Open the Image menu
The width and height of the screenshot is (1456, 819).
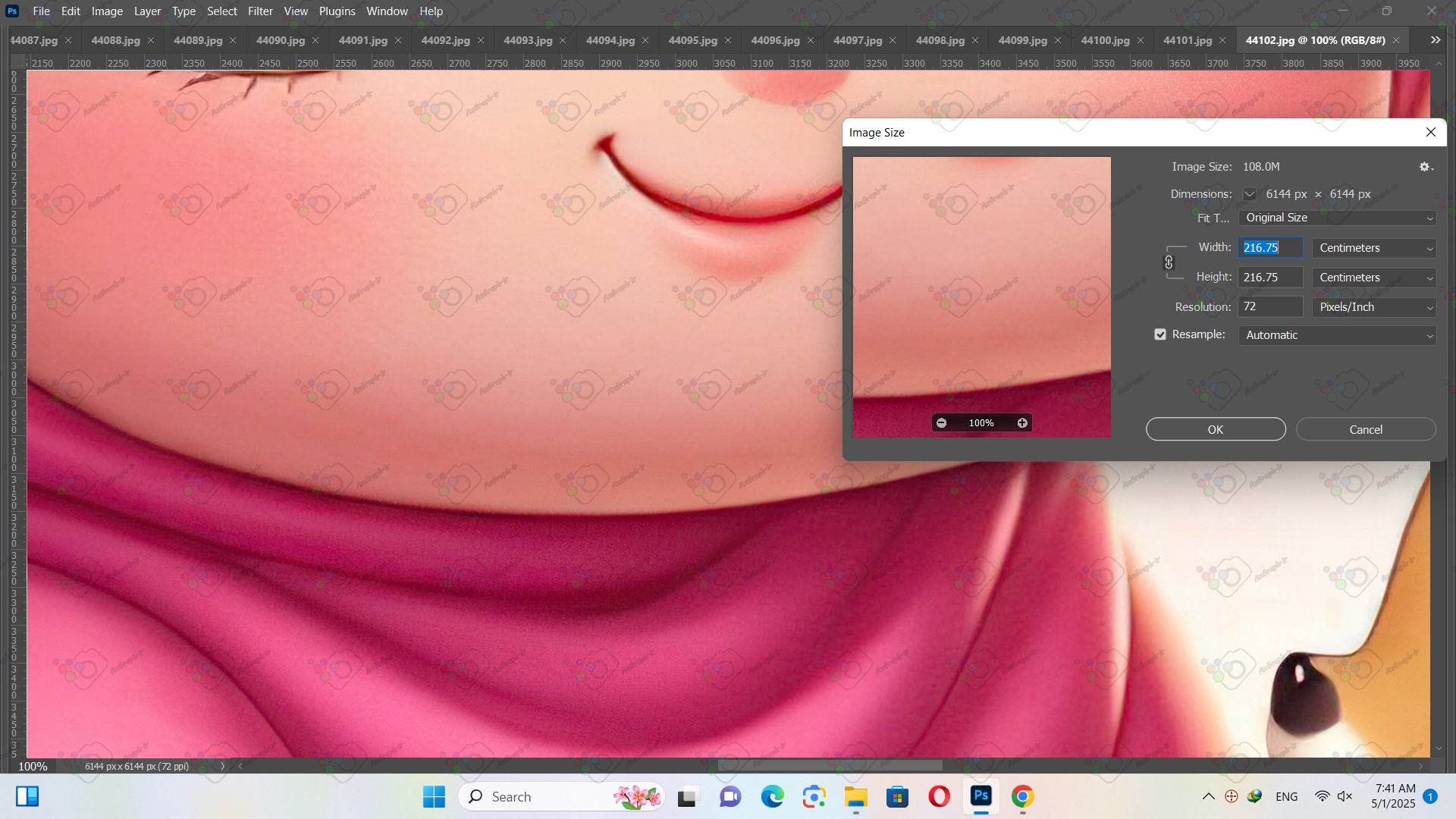107,11
